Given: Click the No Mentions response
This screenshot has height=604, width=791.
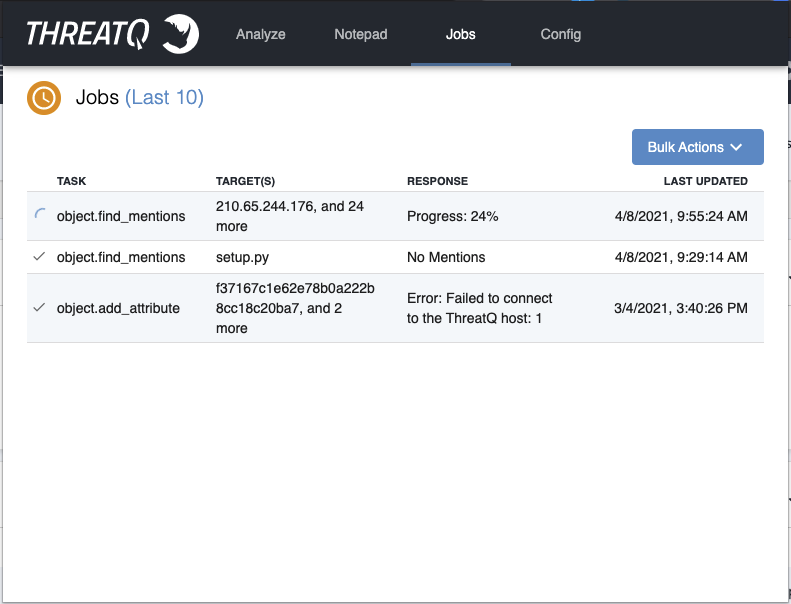Looking at the screenshot, I should pos(446,257).
